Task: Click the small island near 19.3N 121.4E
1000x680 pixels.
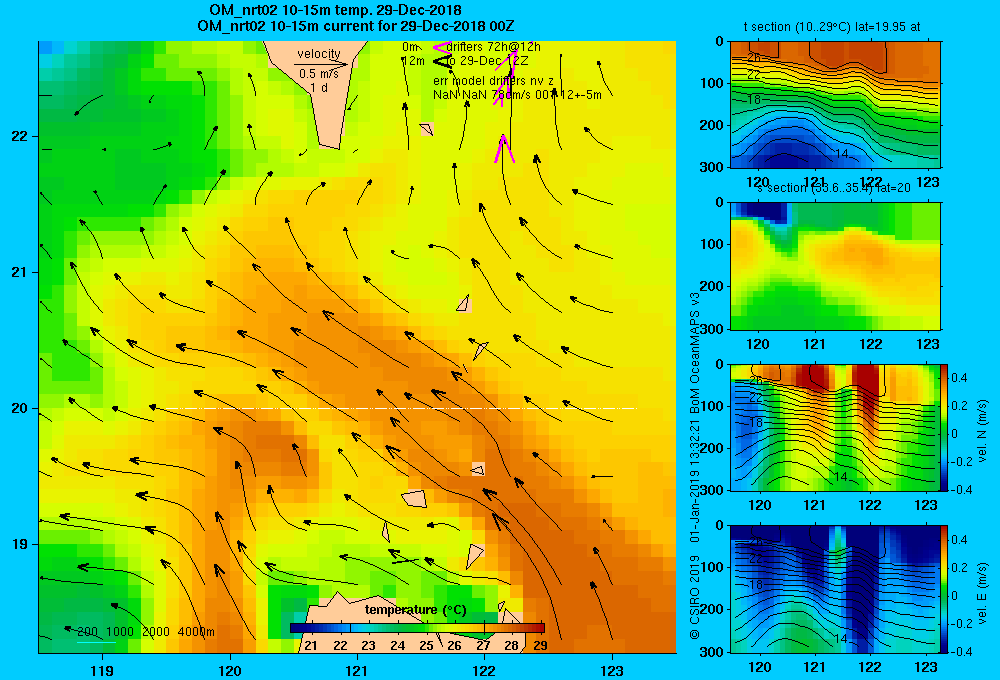Action: (x=415, y=498)
